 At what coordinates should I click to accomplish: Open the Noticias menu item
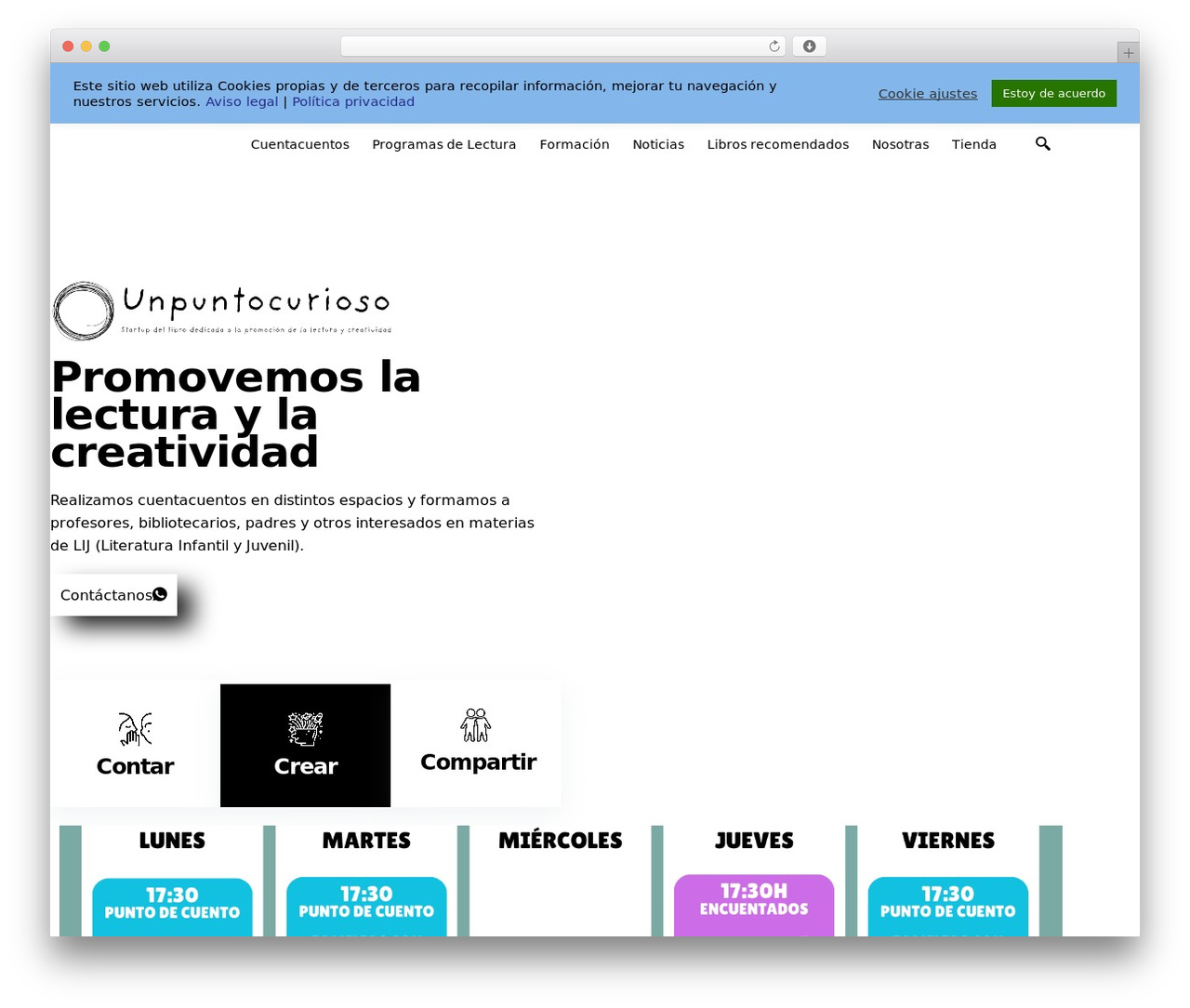[x=658, y=144]
